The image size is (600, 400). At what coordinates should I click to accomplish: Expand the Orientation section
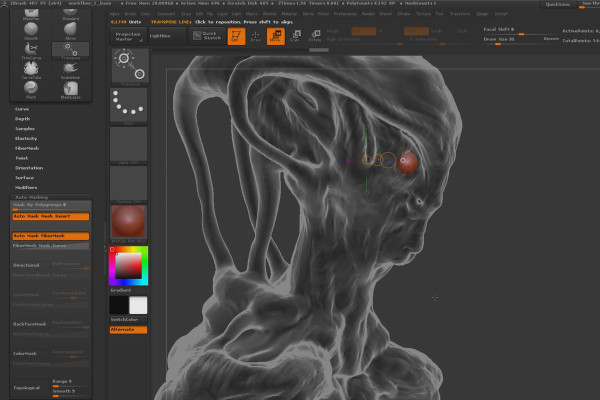pos(29,168)
